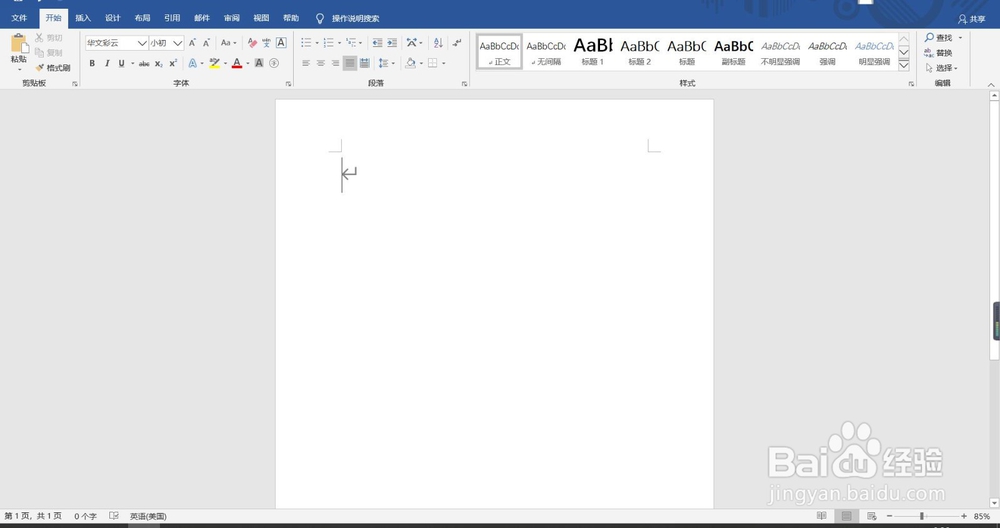
Task: Switch to Read Mode view icon
Action: 821,516
